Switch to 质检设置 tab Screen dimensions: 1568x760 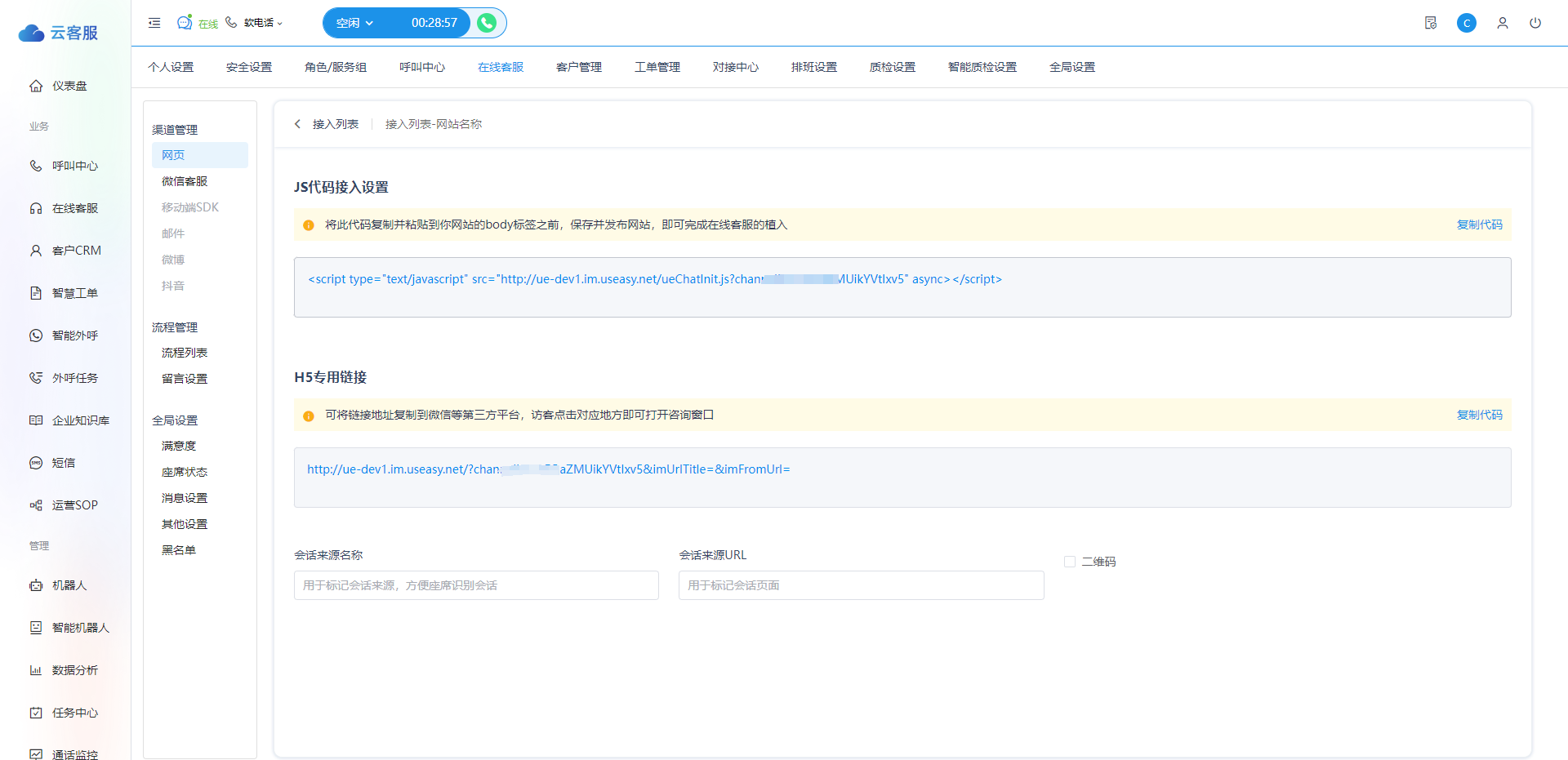[893, 67]
